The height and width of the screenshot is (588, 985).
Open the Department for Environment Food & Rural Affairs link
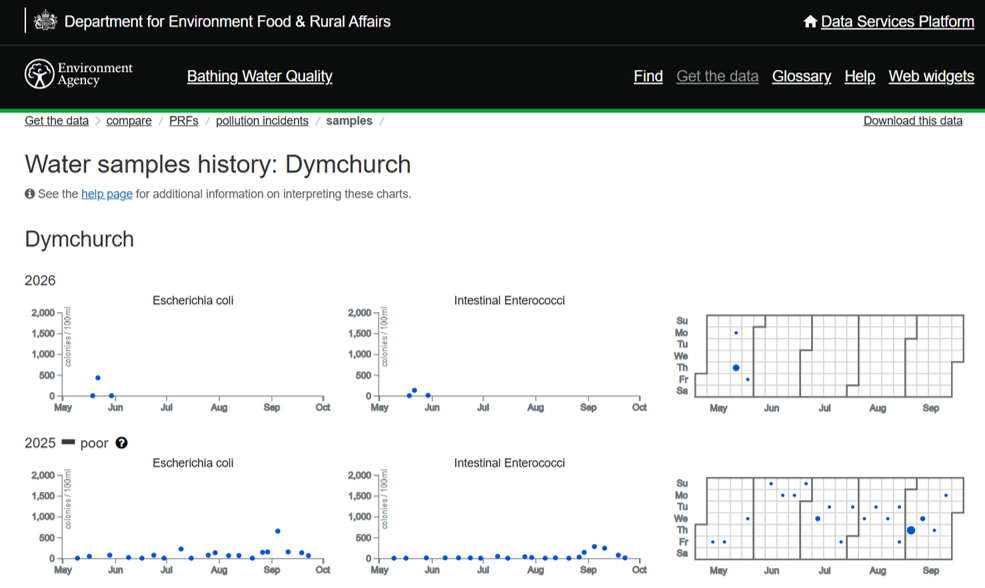[x=227, y=21]
